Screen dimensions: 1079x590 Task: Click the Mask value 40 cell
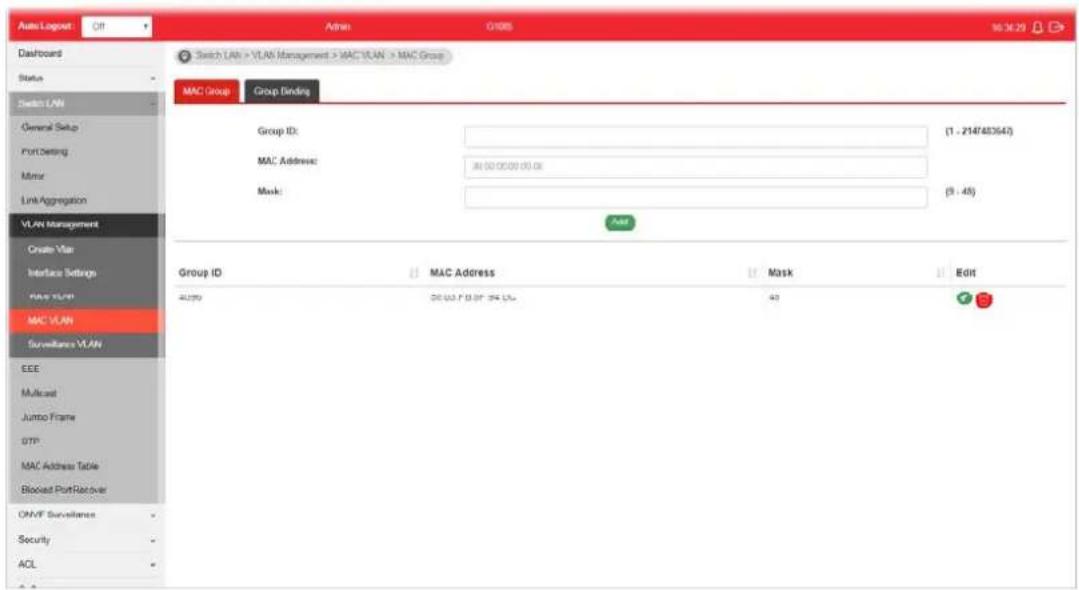[x=774, y=298]
